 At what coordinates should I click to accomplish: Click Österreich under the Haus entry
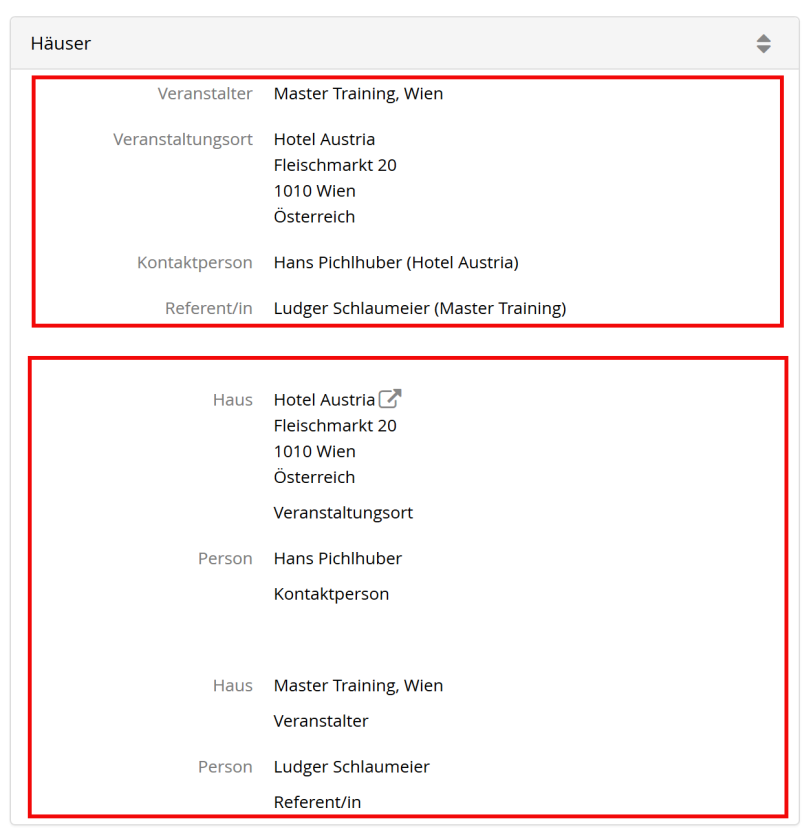[x=314, y=477]
